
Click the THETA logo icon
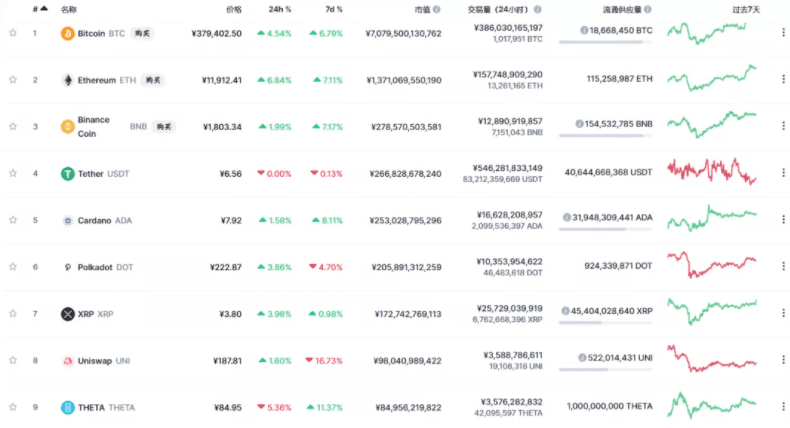coord(68,407)
